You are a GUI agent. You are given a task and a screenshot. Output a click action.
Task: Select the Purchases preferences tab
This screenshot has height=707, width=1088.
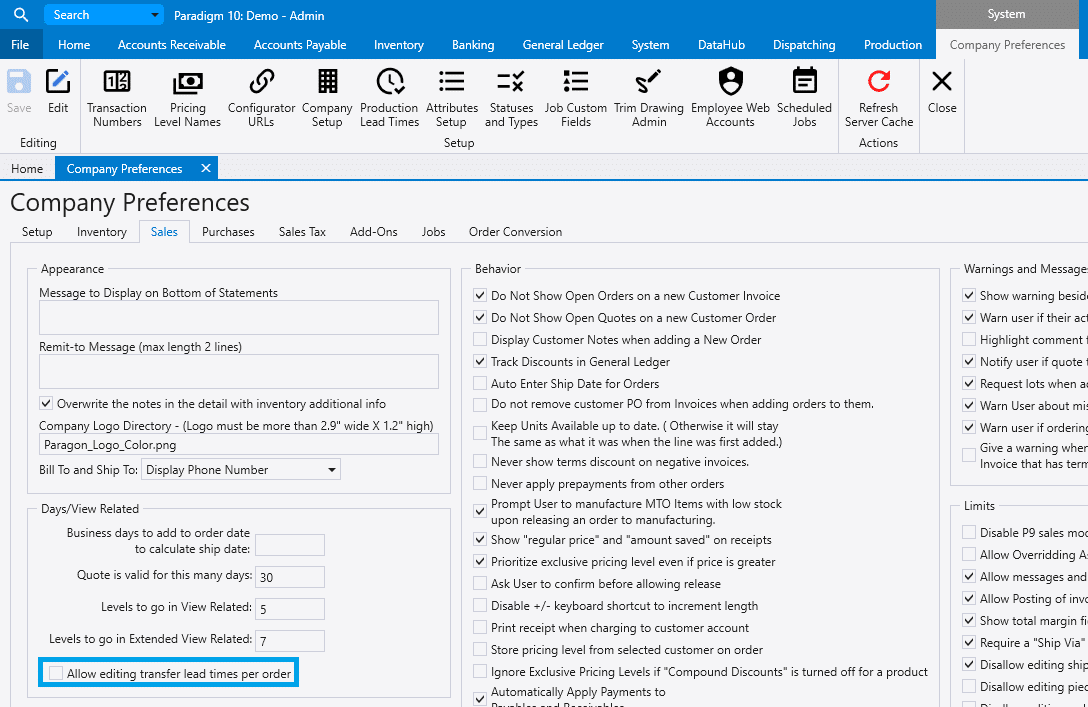point(228,232)
